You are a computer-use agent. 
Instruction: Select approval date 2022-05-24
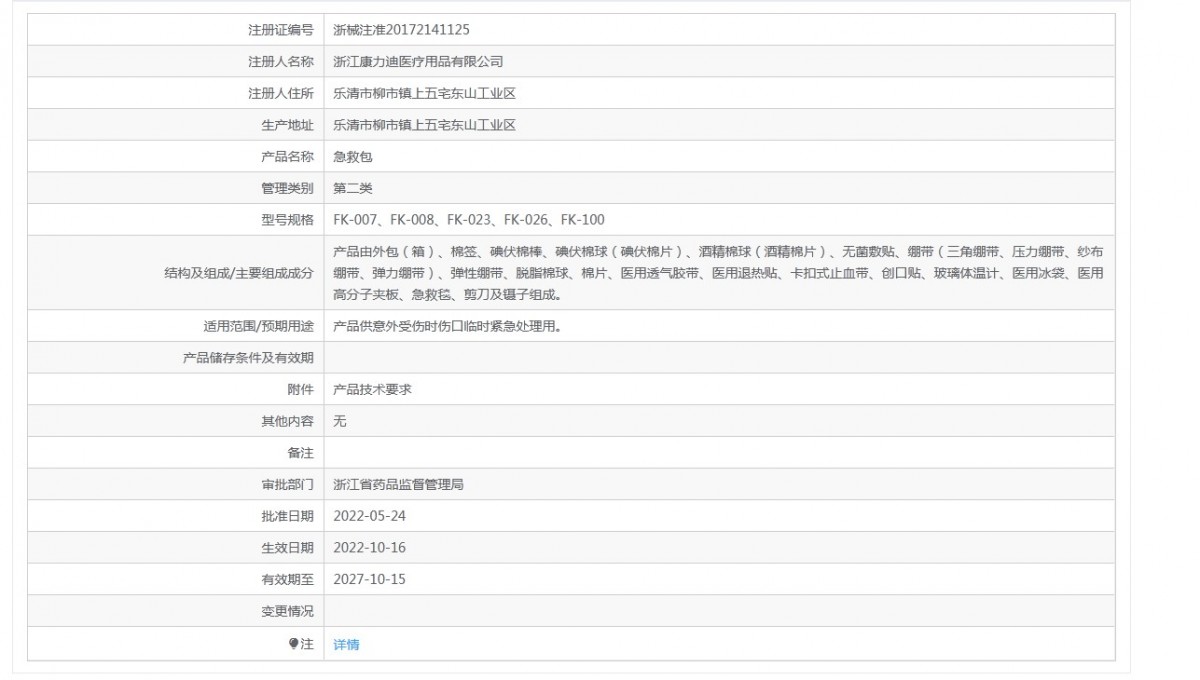(x=369, y=516)
